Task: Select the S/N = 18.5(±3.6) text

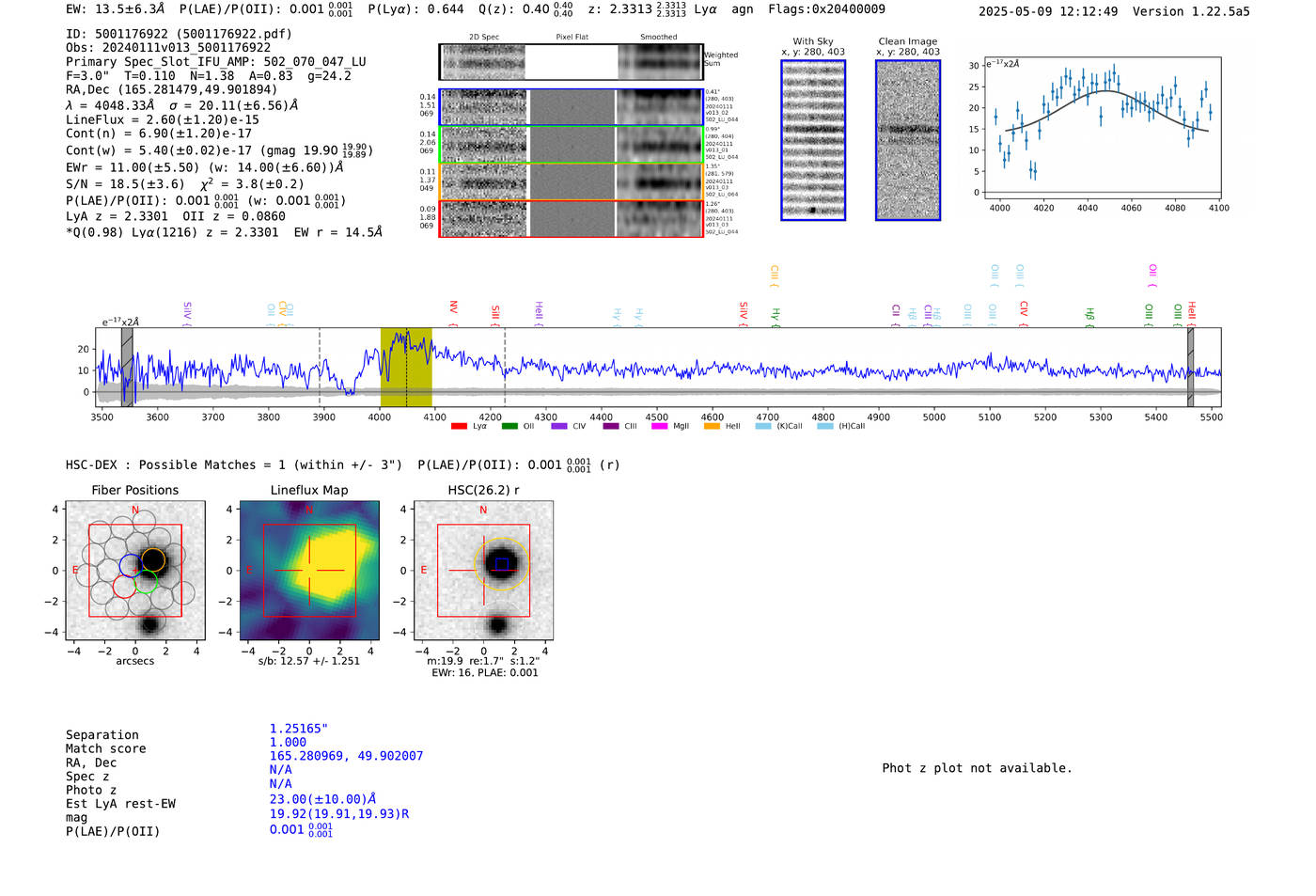Action: point(125,184)
